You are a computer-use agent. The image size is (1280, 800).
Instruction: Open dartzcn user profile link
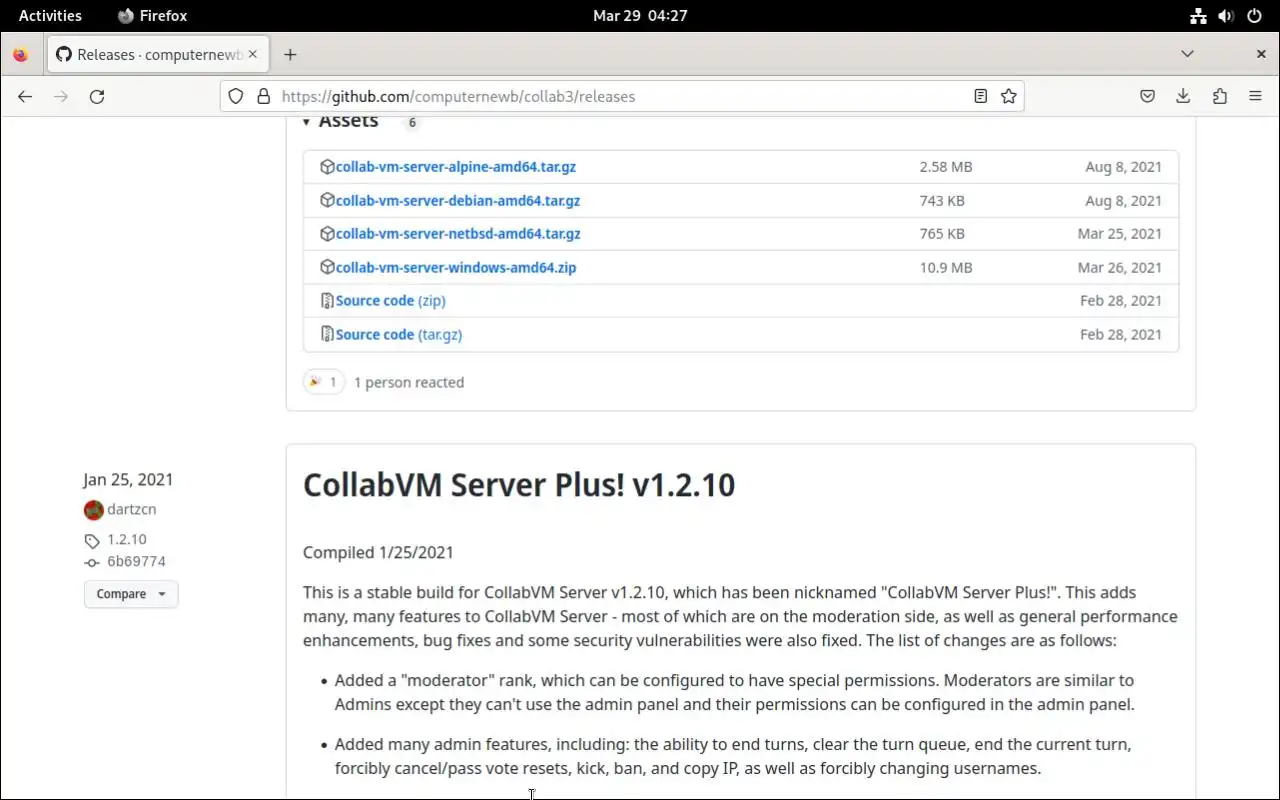[x=132, y=509]
